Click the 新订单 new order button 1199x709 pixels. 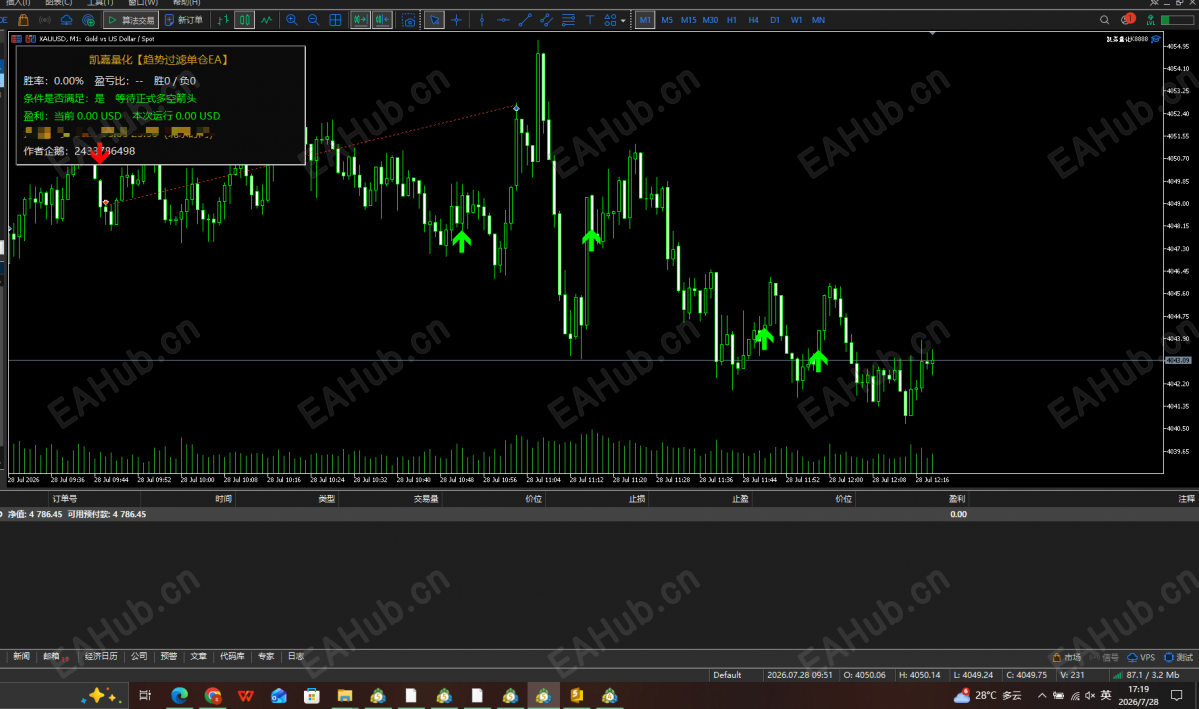pos(184,20)
